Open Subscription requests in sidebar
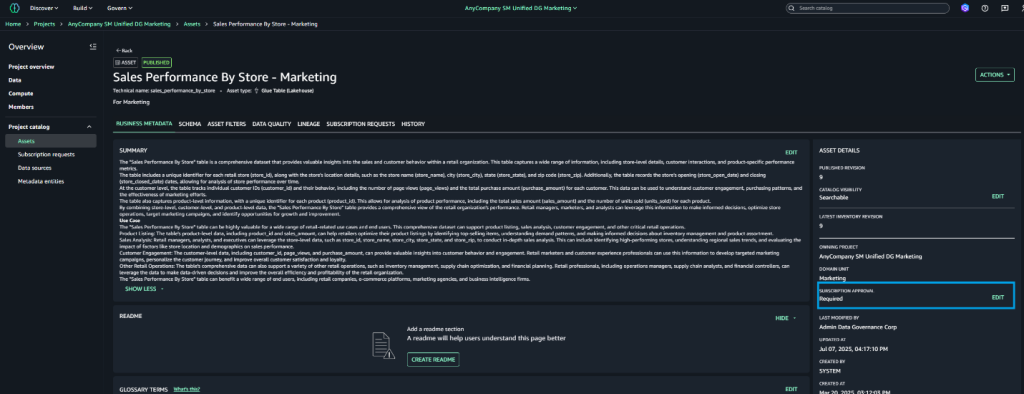Screen dimensions: 1024x394 46,154
